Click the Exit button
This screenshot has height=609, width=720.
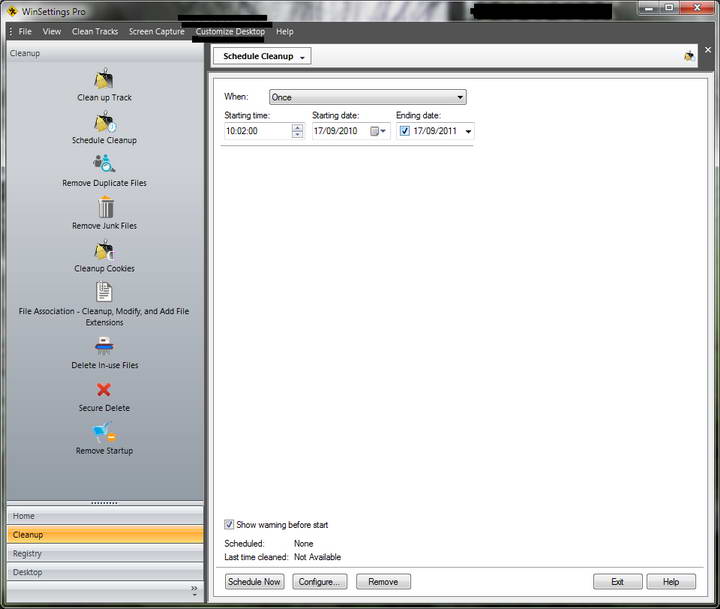pyautogui.click(x=618, y=581)
